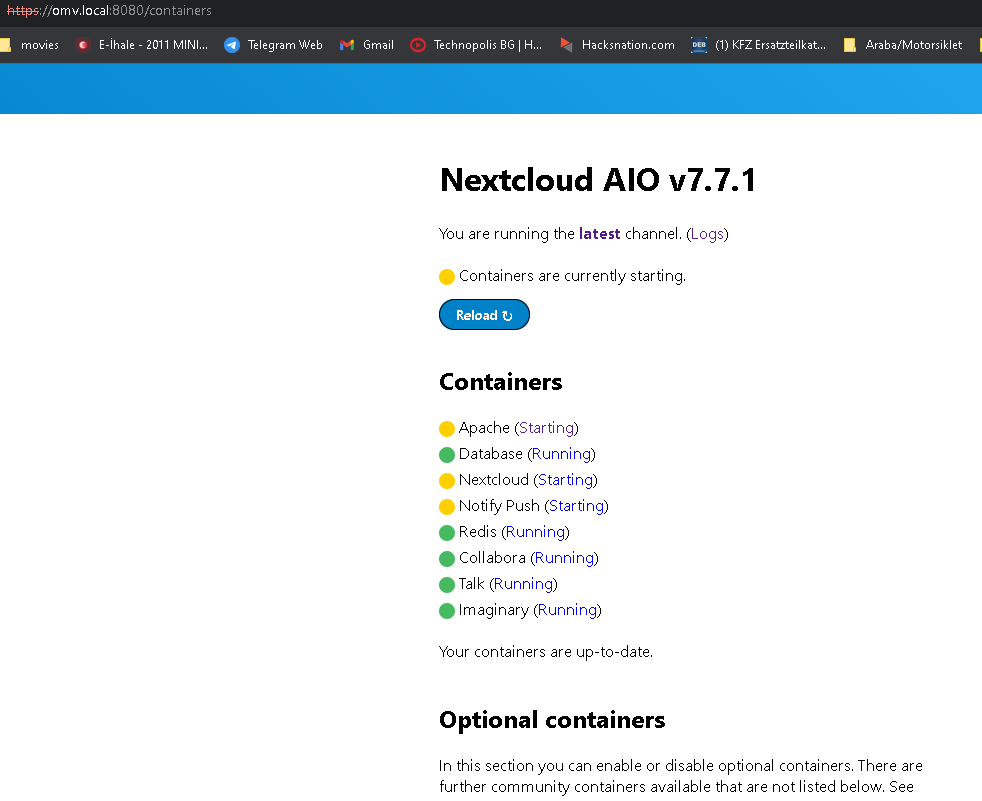
Task: Click 'Containers are currently starting.' text
Action: pyautogui.click(x=572, y=276)
